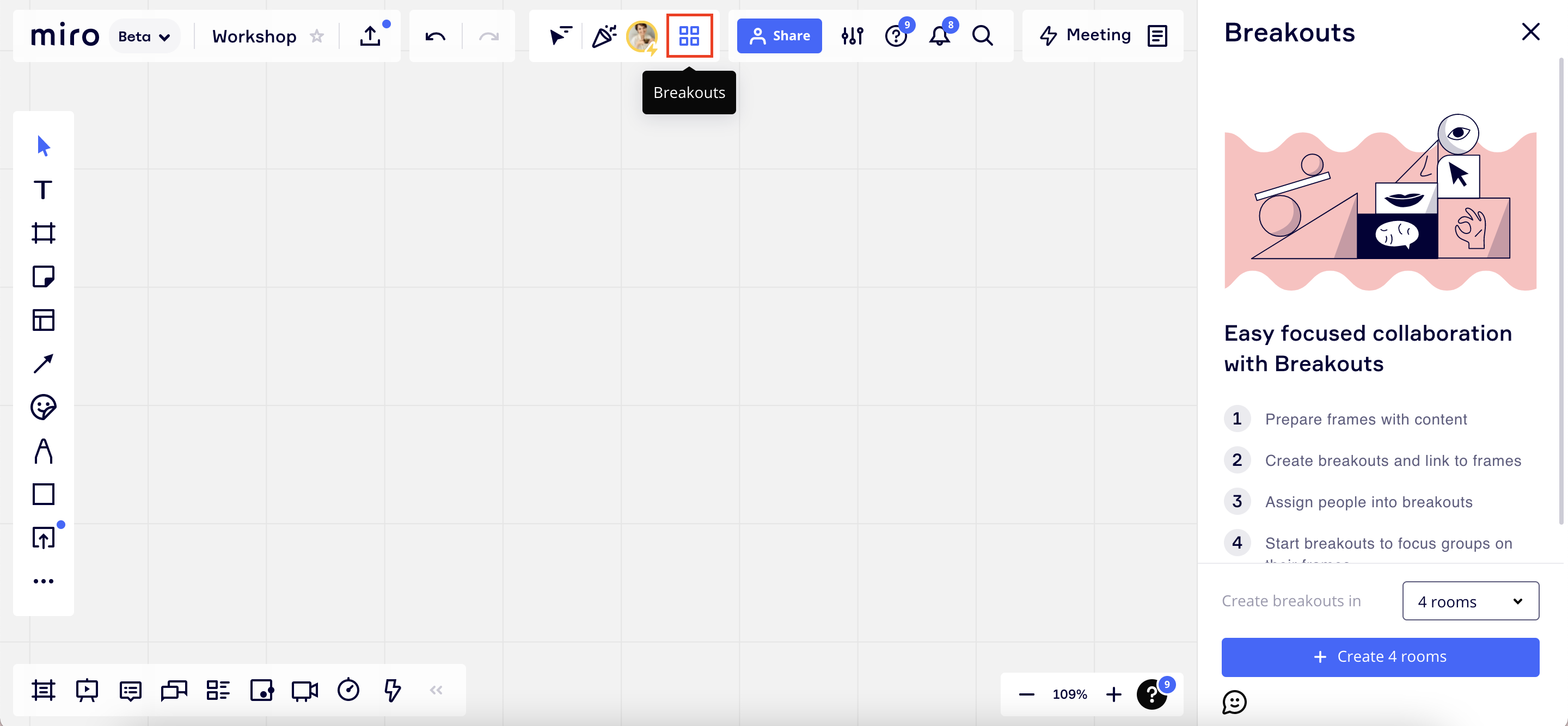Select the connection line arrow tool

43,364
